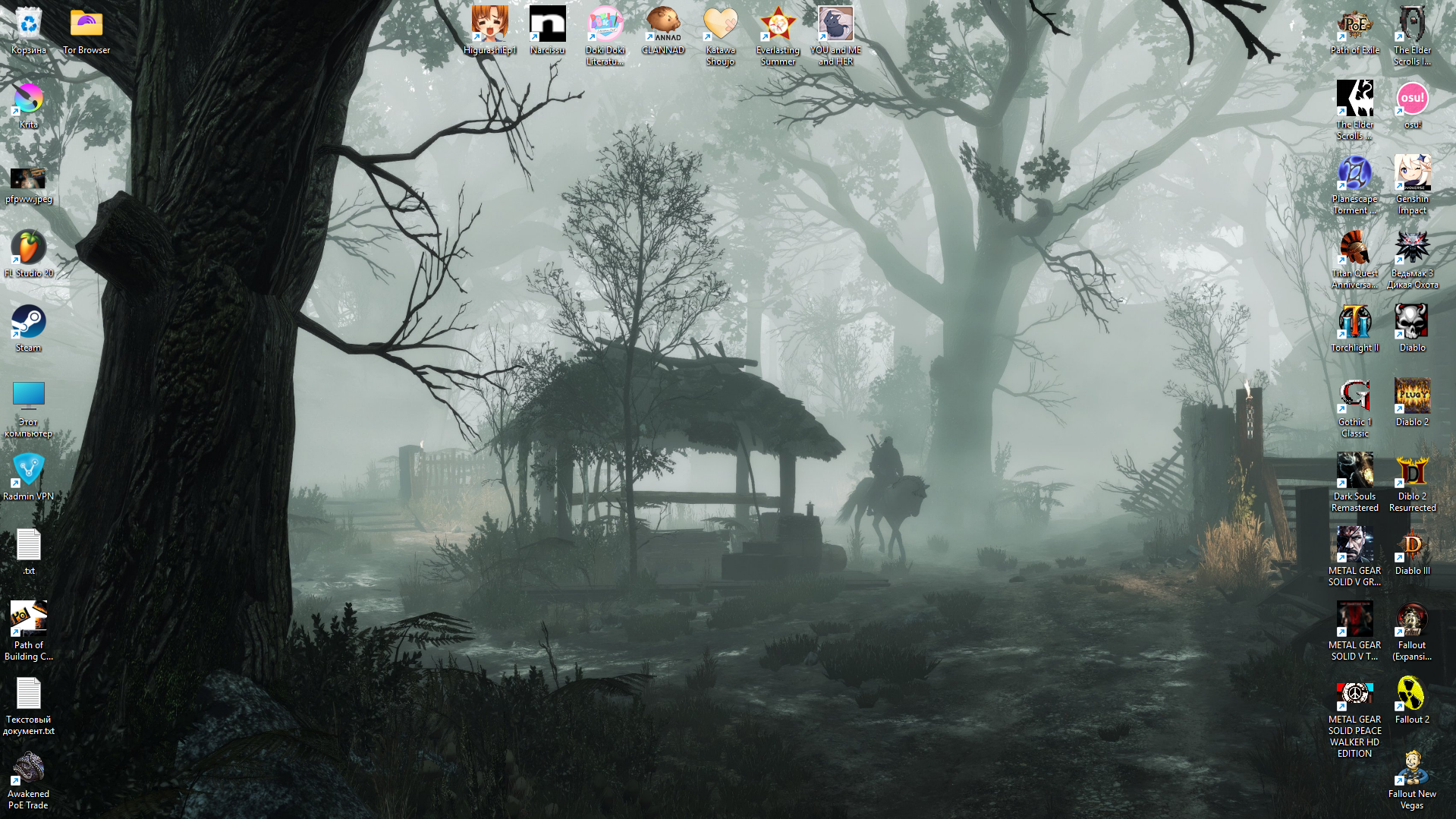Click the Diablo III shortcut

[x=1412, y=552]
